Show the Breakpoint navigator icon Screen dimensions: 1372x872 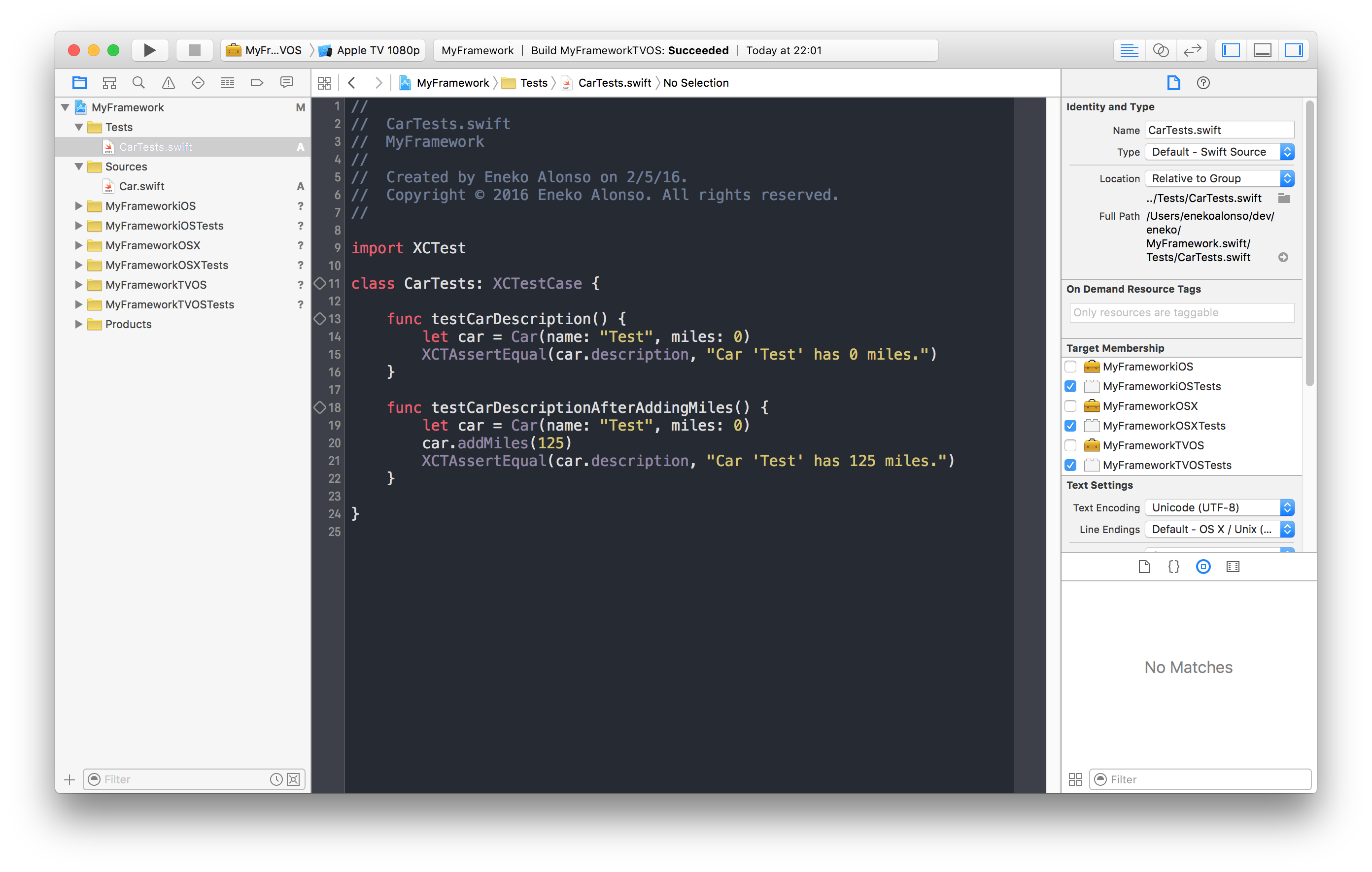[257, 83]
